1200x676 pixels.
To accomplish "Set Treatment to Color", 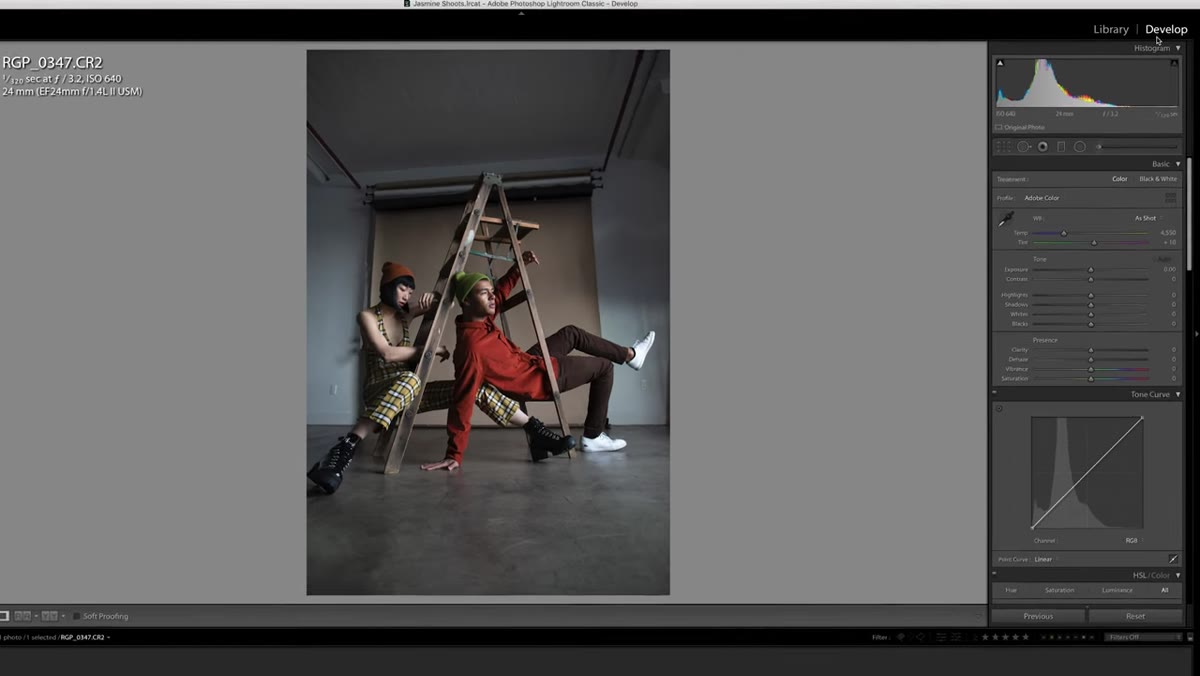I will [1120, 179].
